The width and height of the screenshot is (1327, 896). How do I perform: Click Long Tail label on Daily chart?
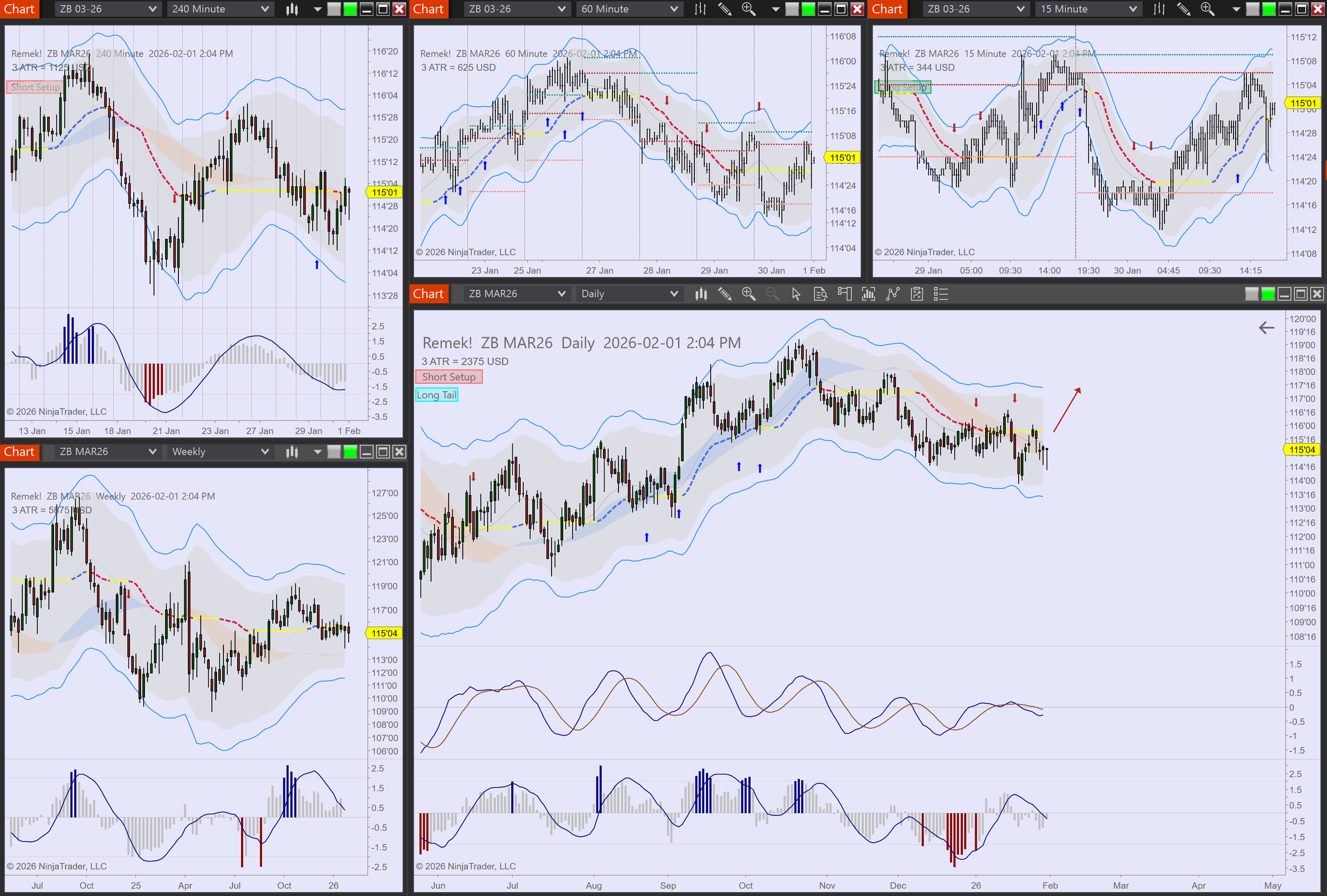pos(436,394)
